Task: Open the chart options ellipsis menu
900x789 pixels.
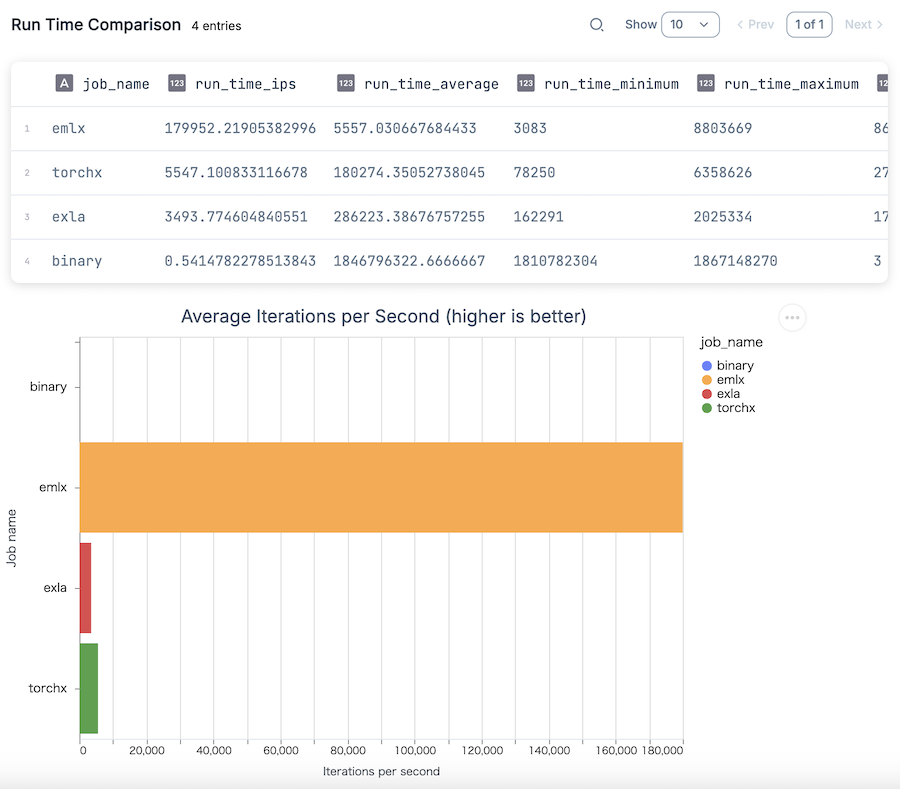Action: 792,317
